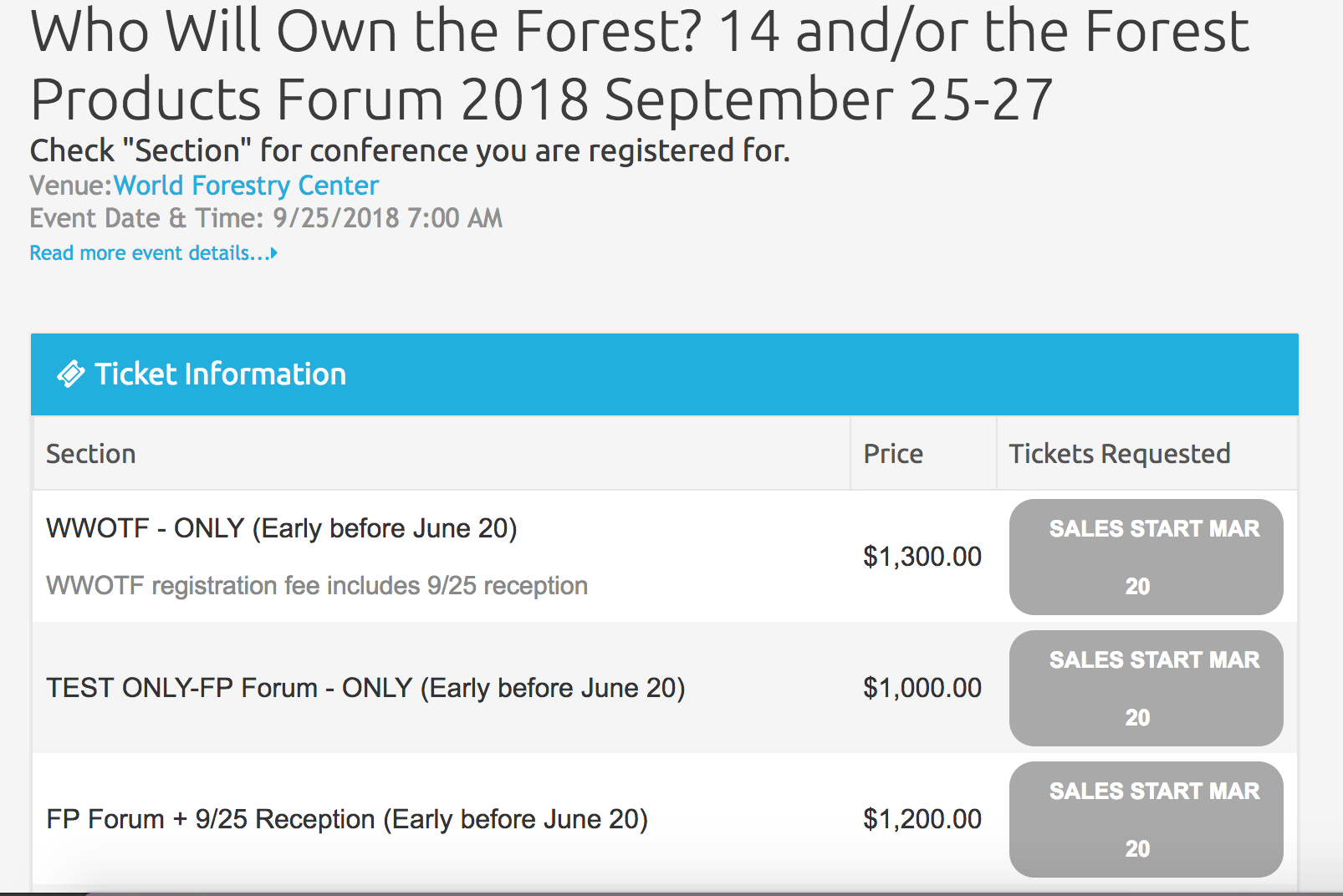Click the Section column header
The image size is (1343, 896).
(x=90, y=454)
